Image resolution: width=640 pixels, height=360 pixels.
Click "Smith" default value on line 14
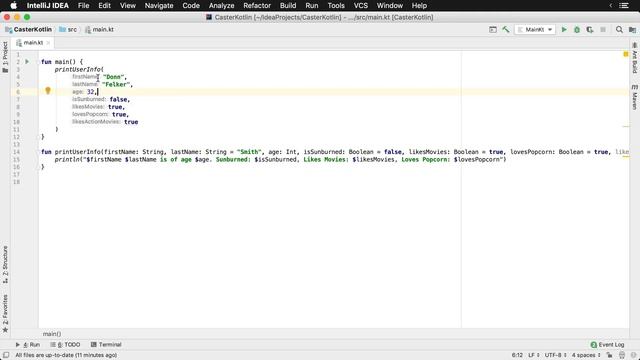249,152
